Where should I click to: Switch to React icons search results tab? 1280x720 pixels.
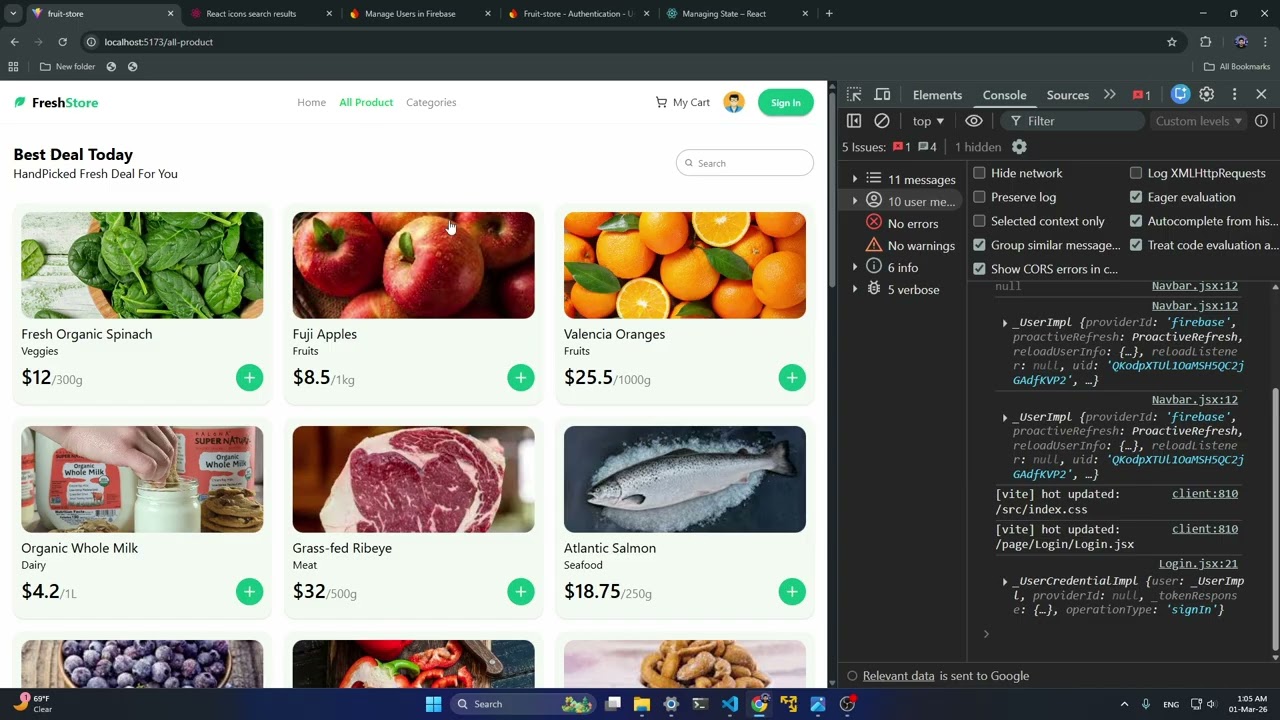261,14
